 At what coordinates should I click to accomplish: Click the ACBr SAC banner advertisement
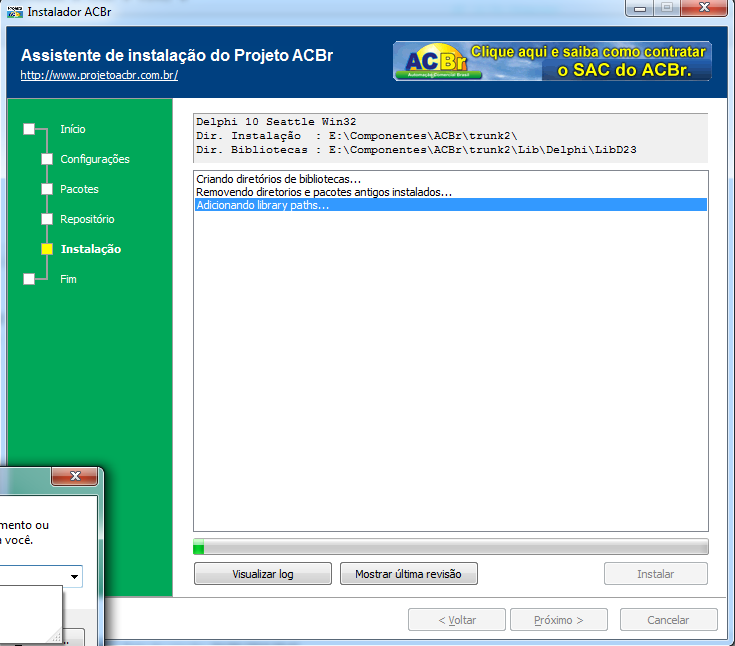tap(552, 61)
